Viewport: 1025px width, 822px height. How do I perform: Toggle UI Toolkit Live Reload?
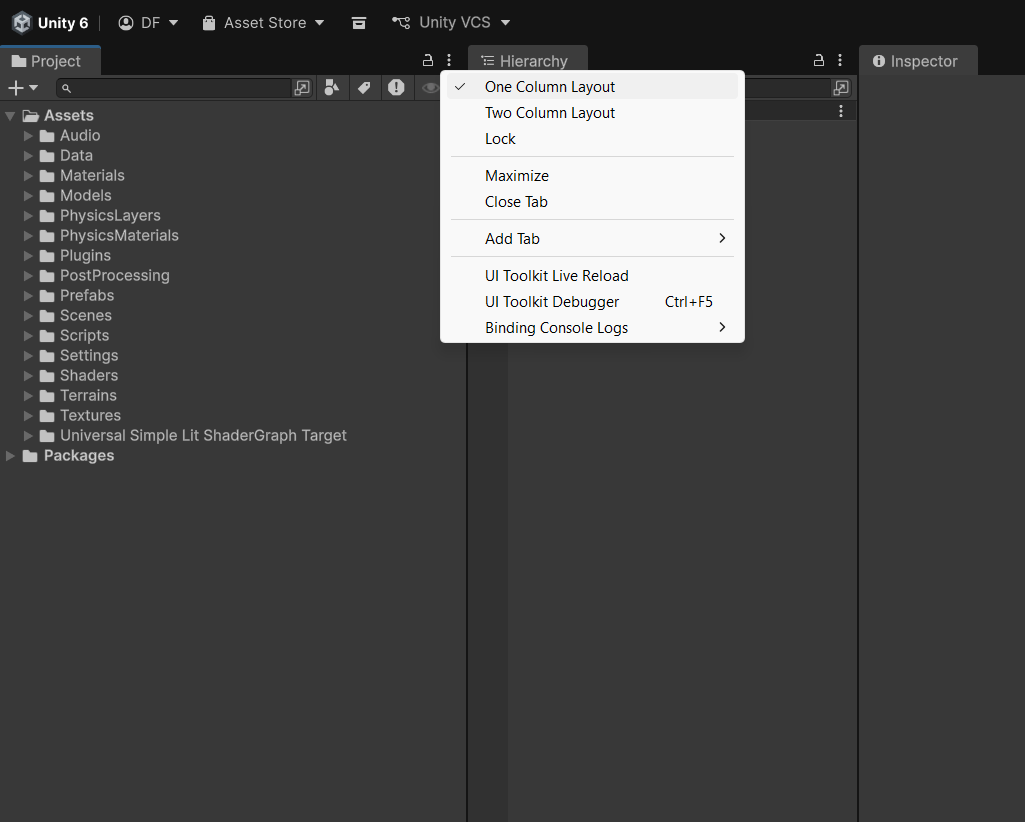(592, 275)
